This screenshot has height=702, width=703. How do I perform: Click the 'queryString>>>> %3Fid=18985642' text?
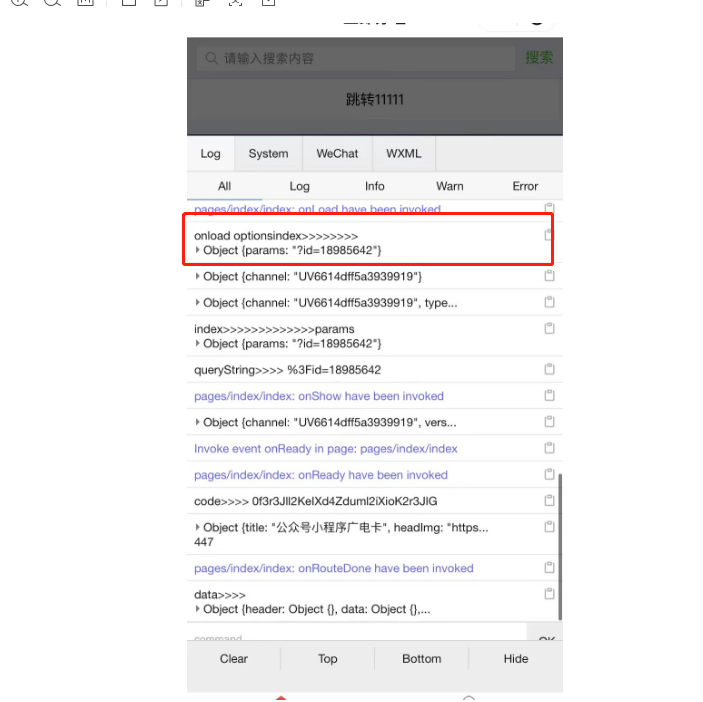[x=287, y=370]
